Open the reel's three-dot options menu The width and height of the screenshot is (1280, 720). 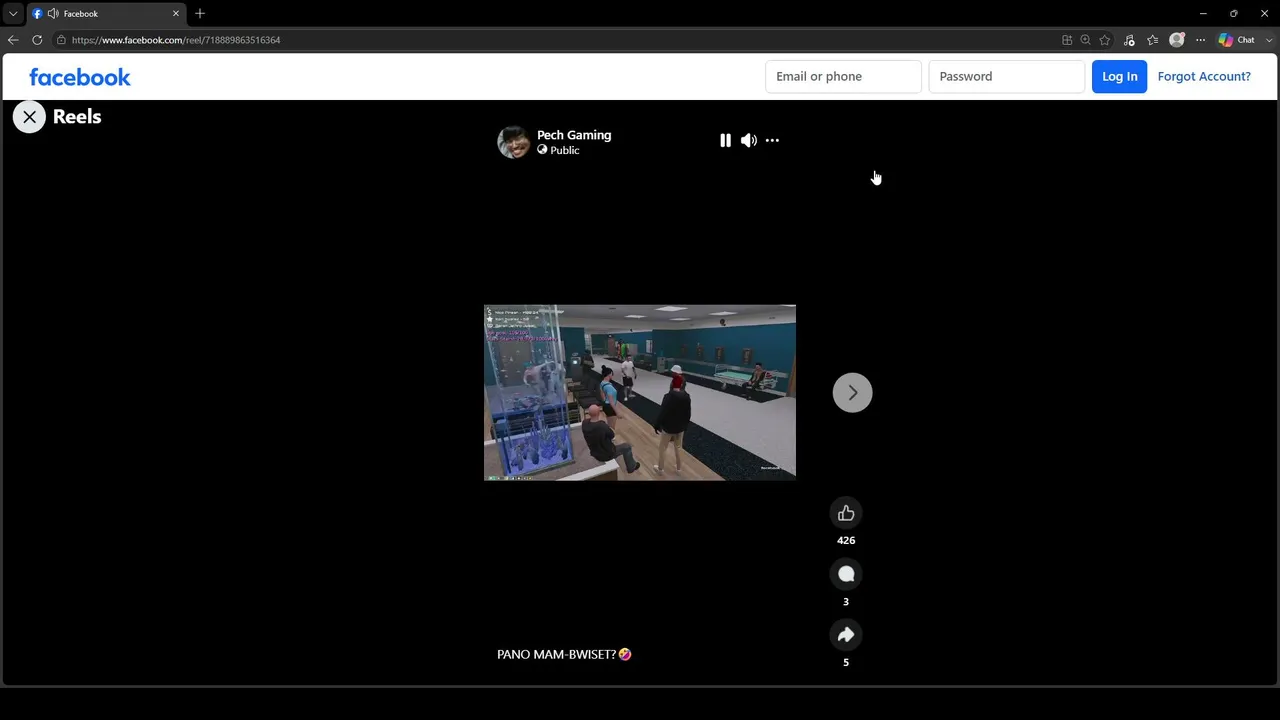[x=772, y=141]
